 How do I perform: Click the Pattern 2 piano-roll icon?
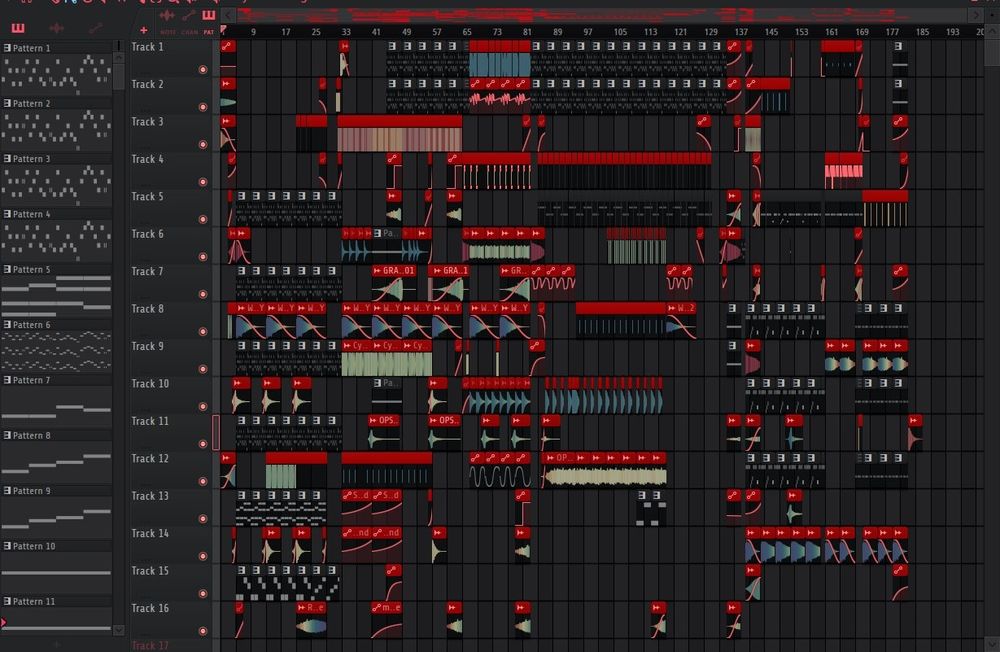7,103
